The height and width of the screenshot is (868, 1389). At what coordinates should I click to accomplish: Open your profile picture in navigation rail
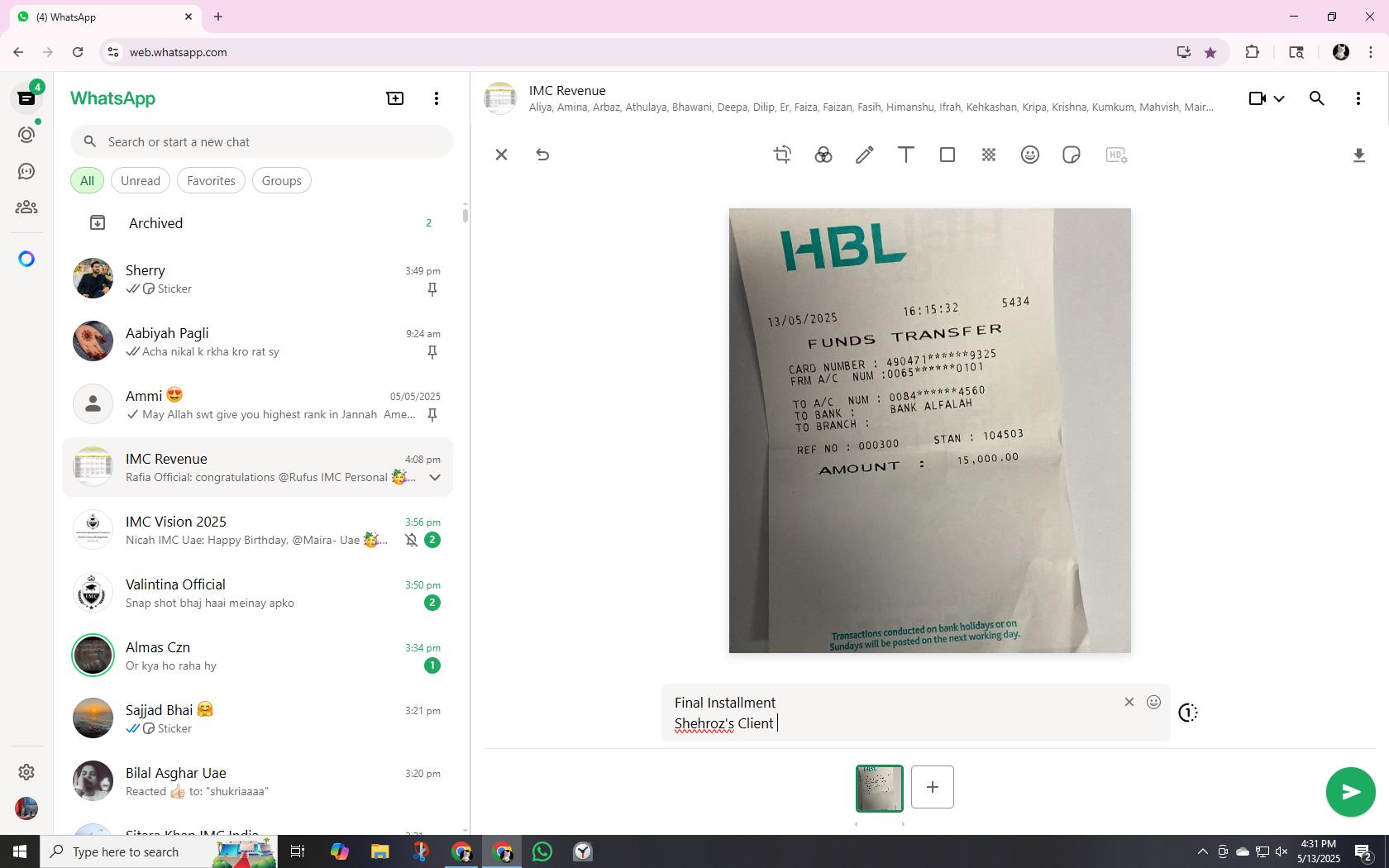26,808
